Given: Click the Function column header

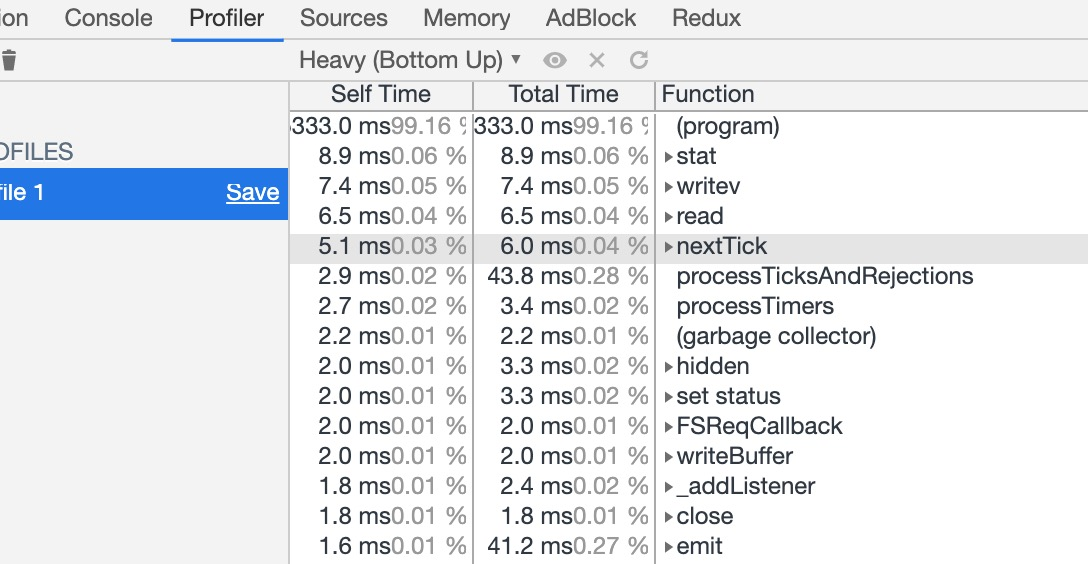Looking at the screenshot, I should coord(708,95).
